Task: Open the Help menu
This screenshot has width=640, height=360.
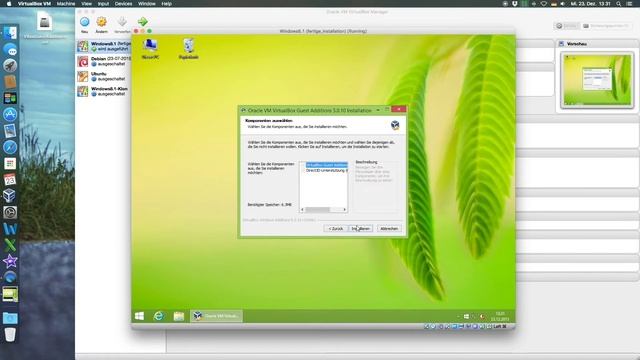Action: click(166, 4)
